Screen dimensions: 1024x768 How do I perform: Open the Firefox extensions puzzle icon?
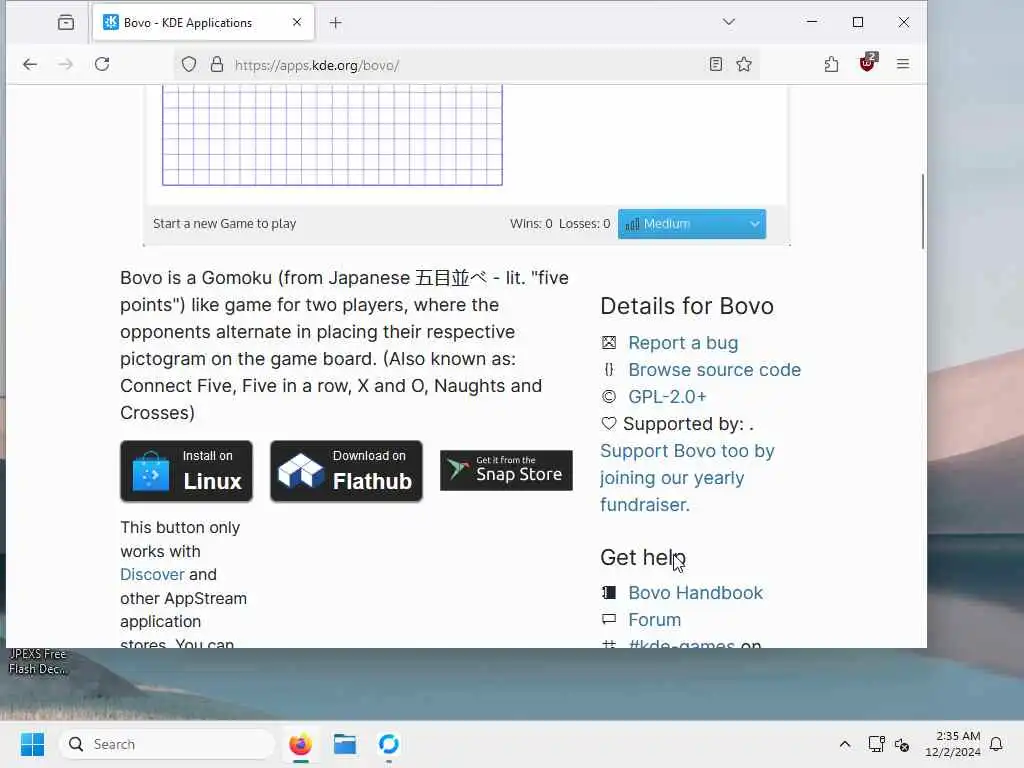point(831,64)
